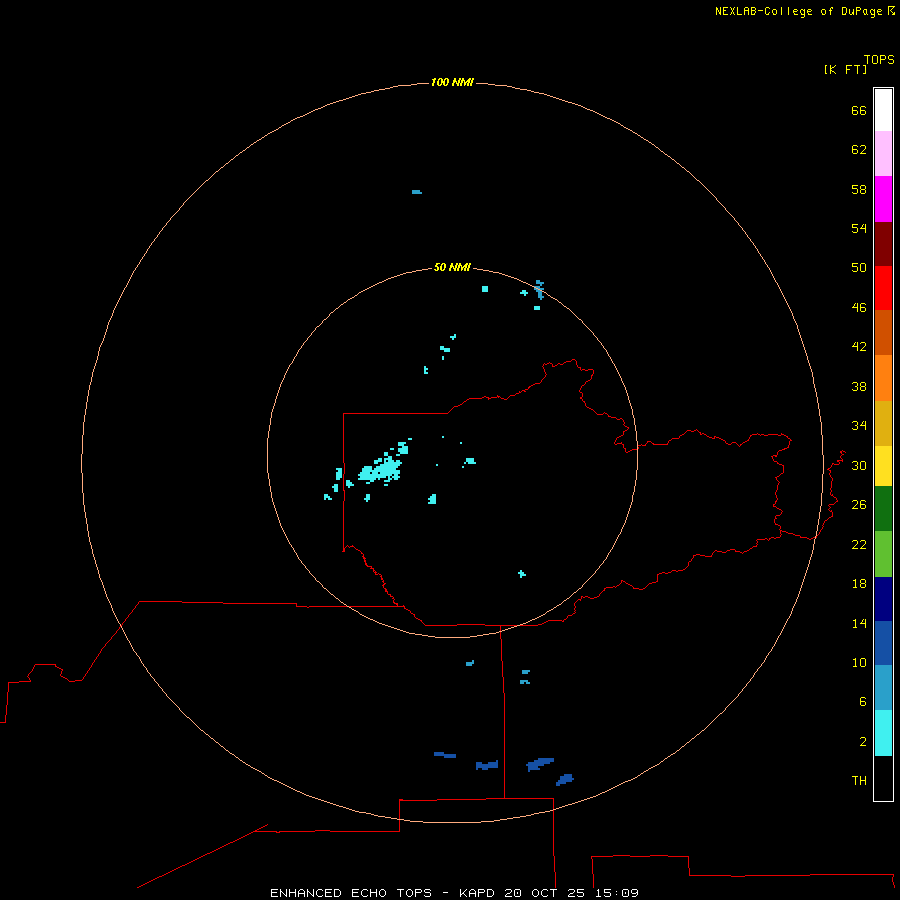Click the light pink 62 kft legend swatch
Screen dimensions: 900x900
pyautogui.click(x=883, y=154)
